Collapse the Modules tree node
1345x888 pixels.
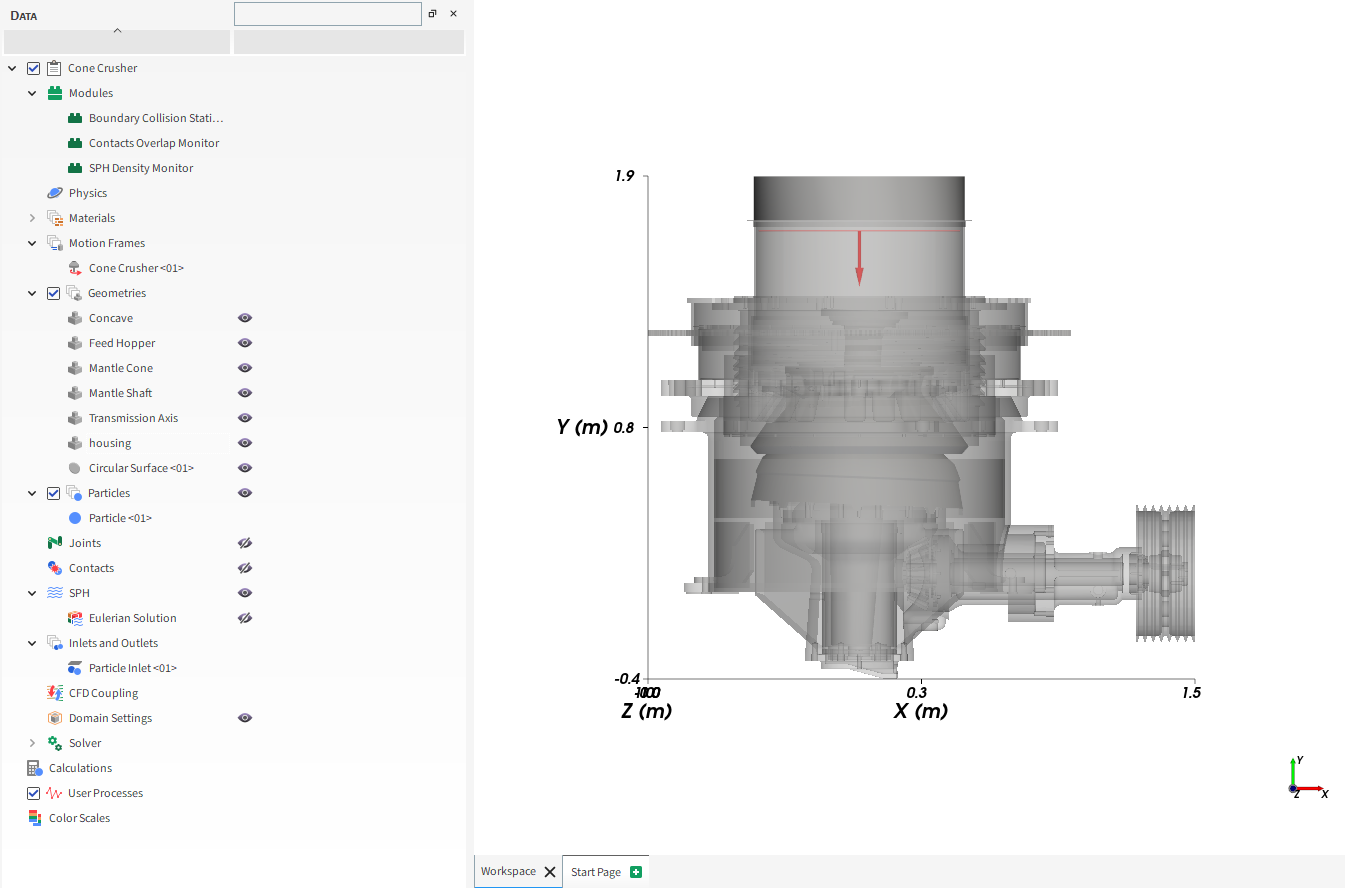pos(32,93)
